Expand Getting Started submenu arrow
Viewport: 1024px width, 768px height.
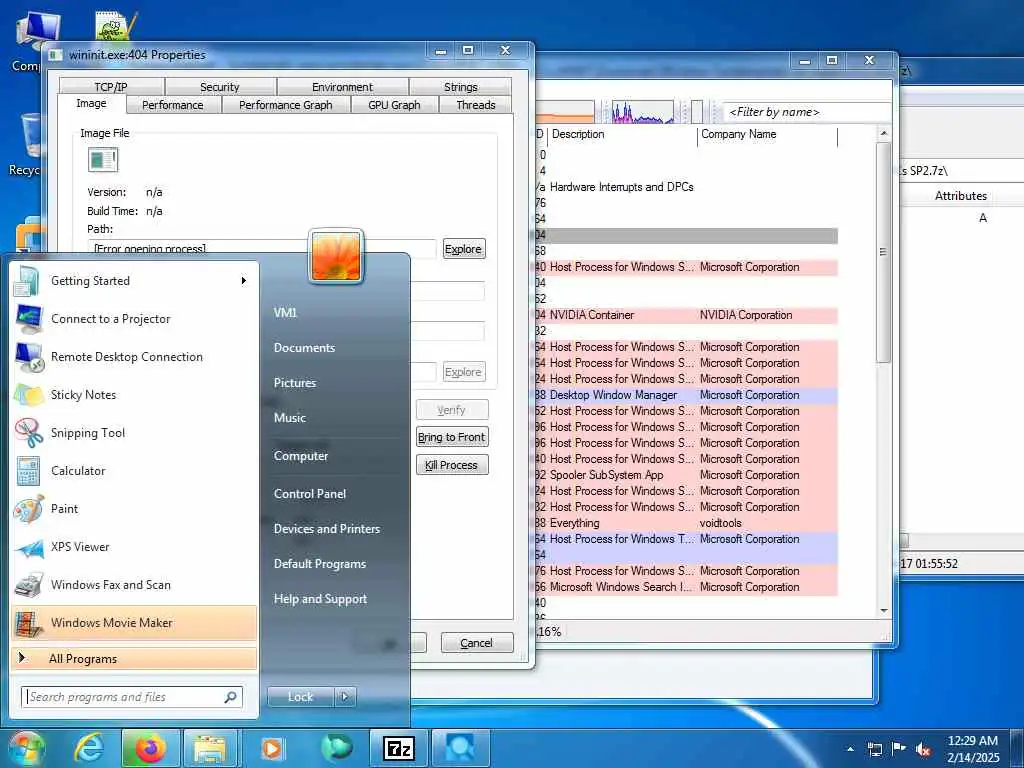click(x=243, y=281)
